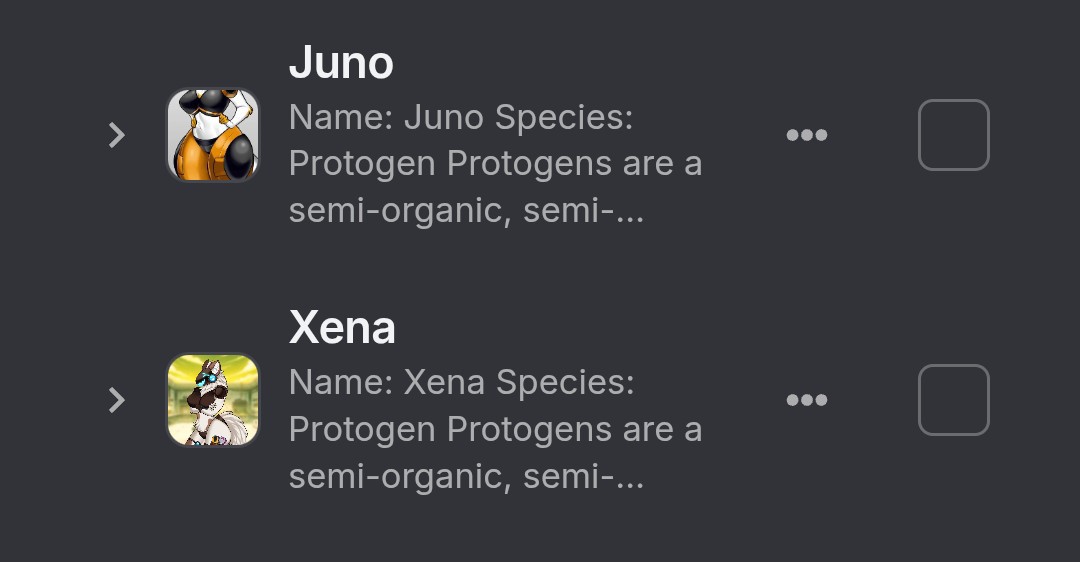Viewport: 1080px width, 562px height.
Task: Click the 'Name: Xena Species:' description line
Action: 461,382
